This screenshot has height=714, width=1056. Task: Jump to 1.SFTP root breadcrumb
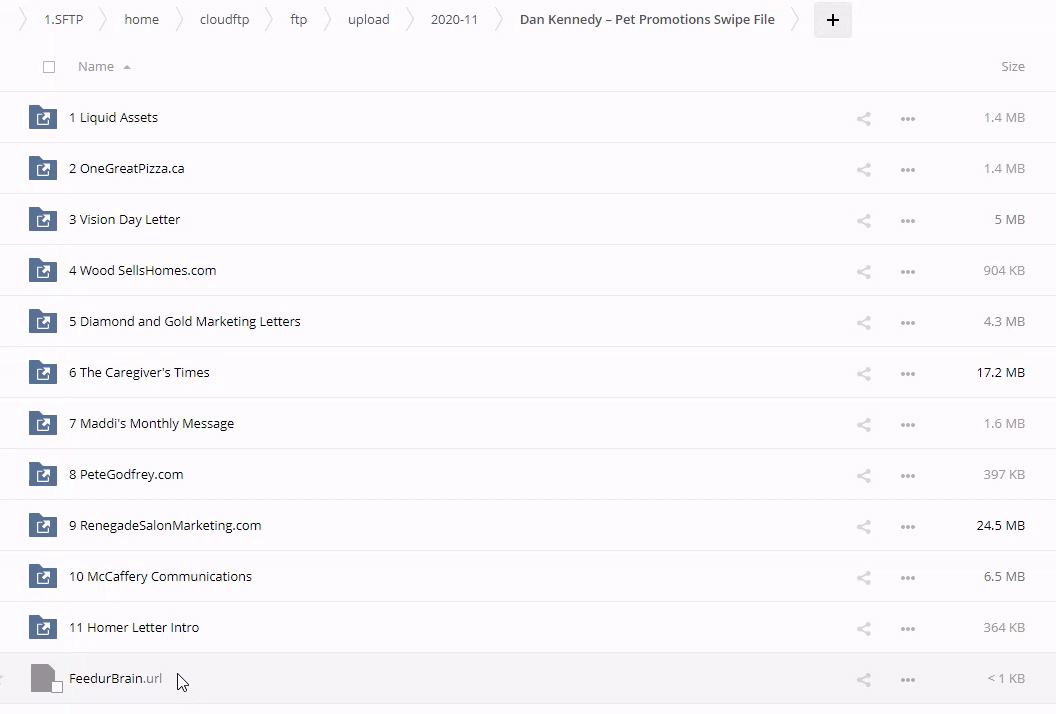click(x=63, y=20)
